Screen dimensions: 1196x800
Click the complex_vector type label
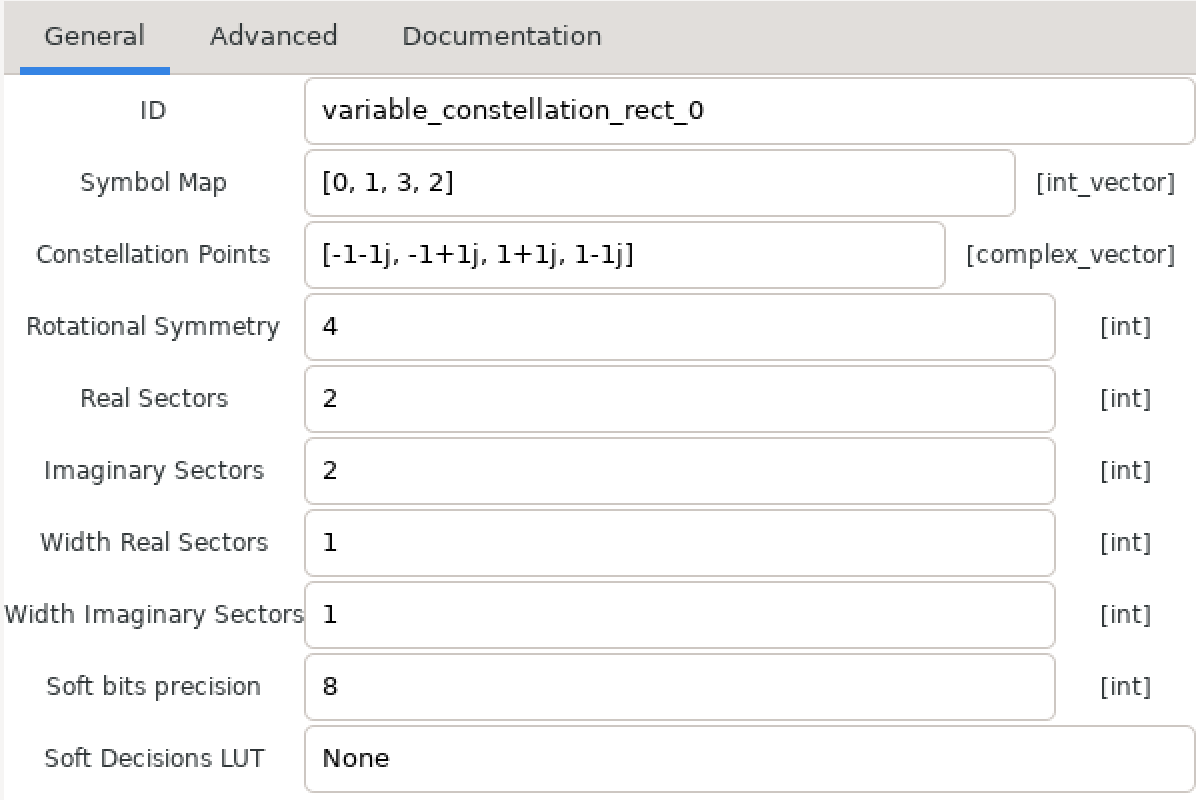click(1070, 255)
